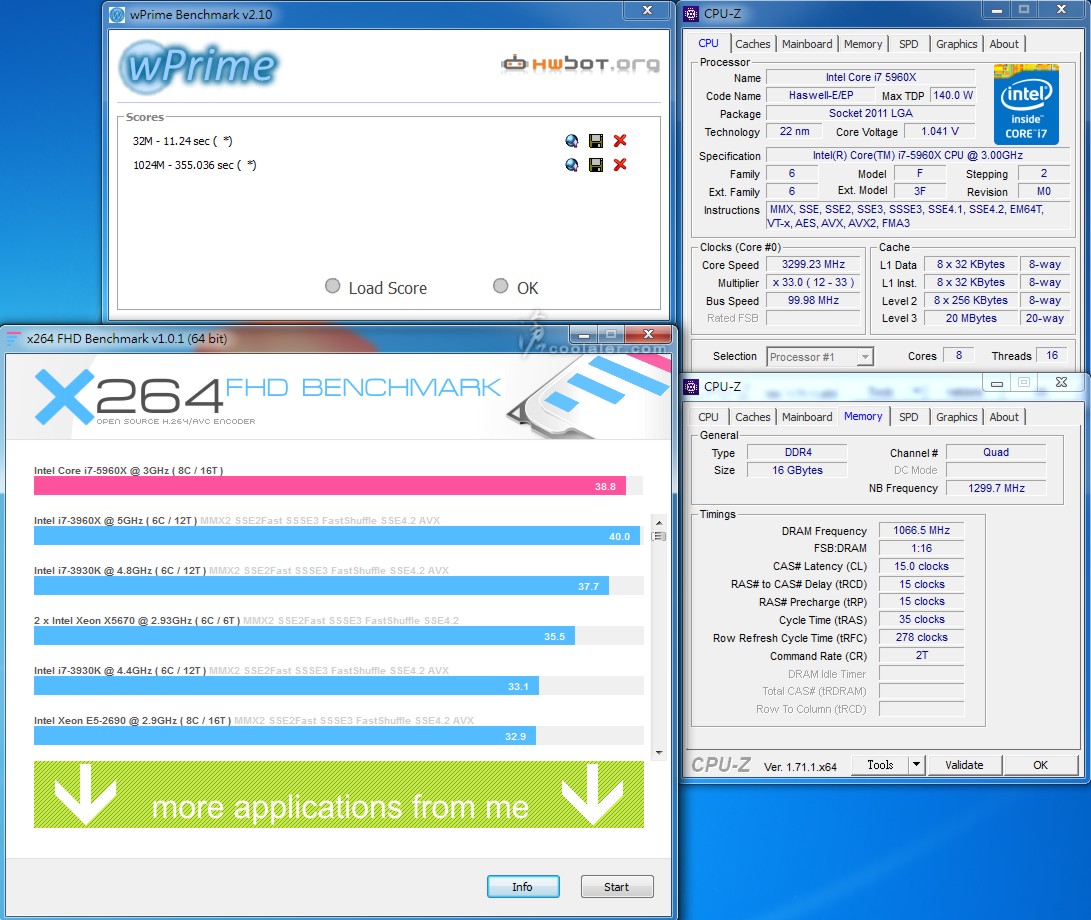Click the Core Voltage value 1.041 V
The width and height of the screenshot is (1091, 920).
coord(939,131)
